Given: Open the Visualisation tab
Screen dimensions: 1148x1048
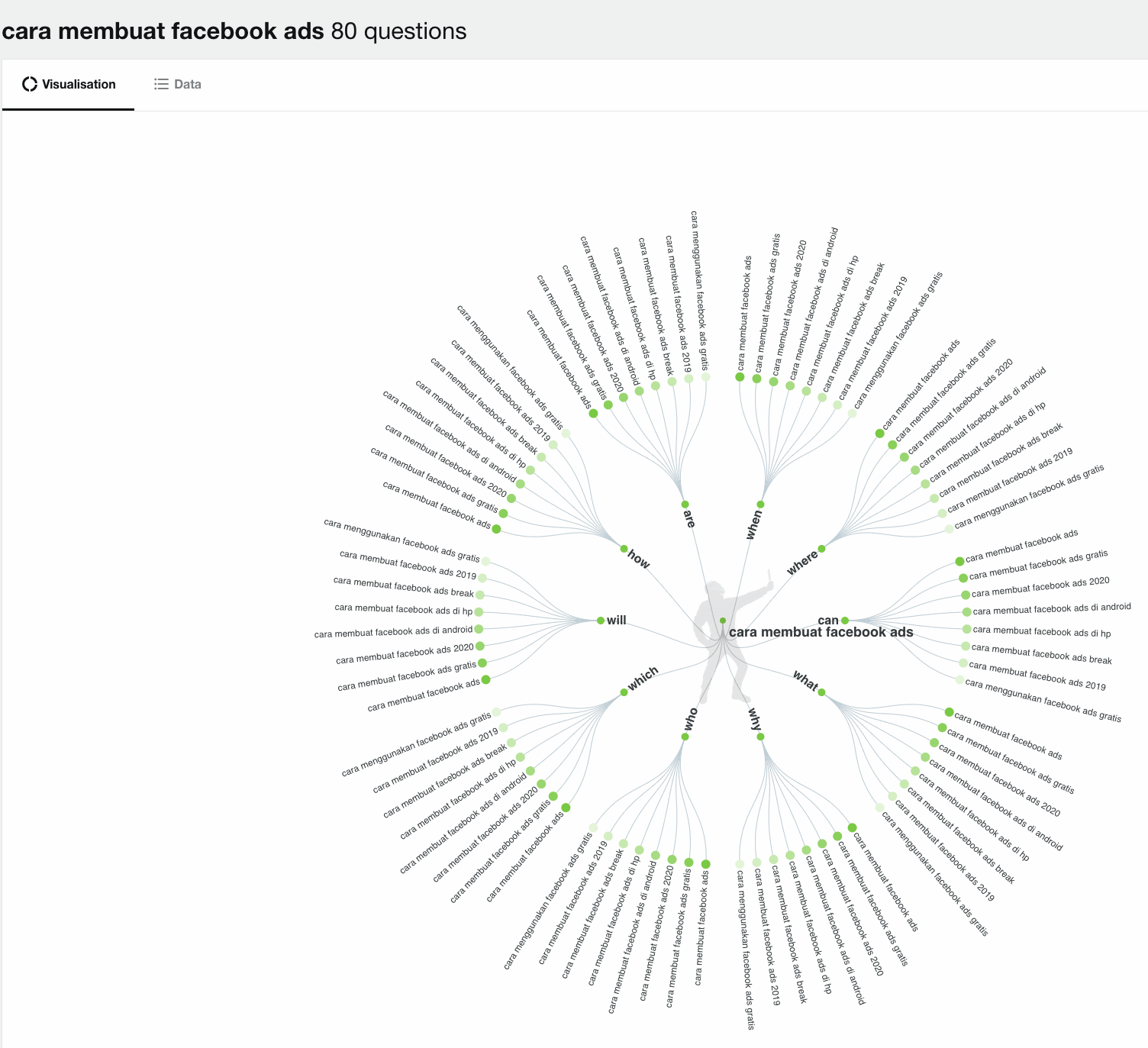Looking at the screenshot, I should tap(69, 84).
